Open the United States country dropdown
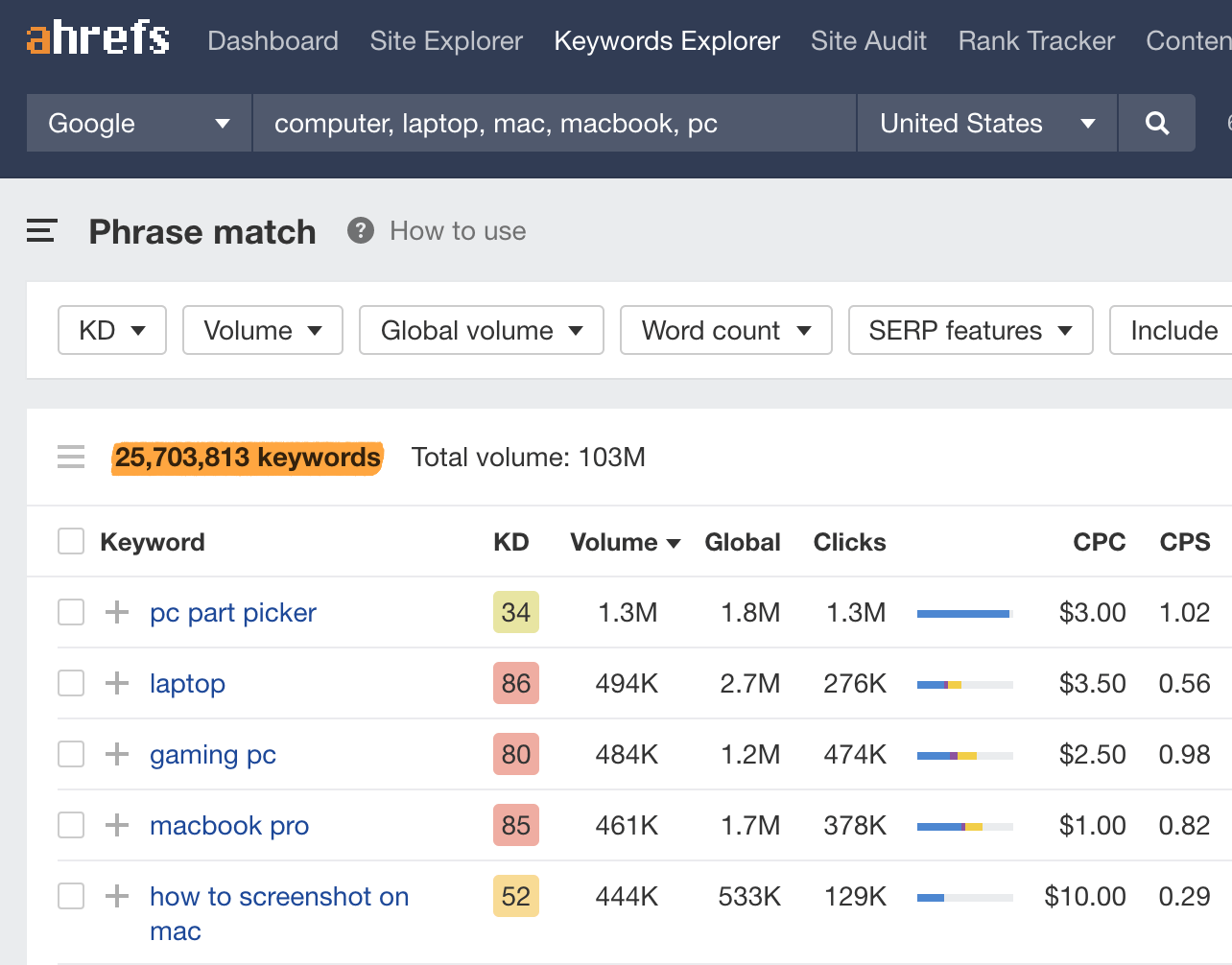Screen dimensions: 1232x965 coord(986,123)
